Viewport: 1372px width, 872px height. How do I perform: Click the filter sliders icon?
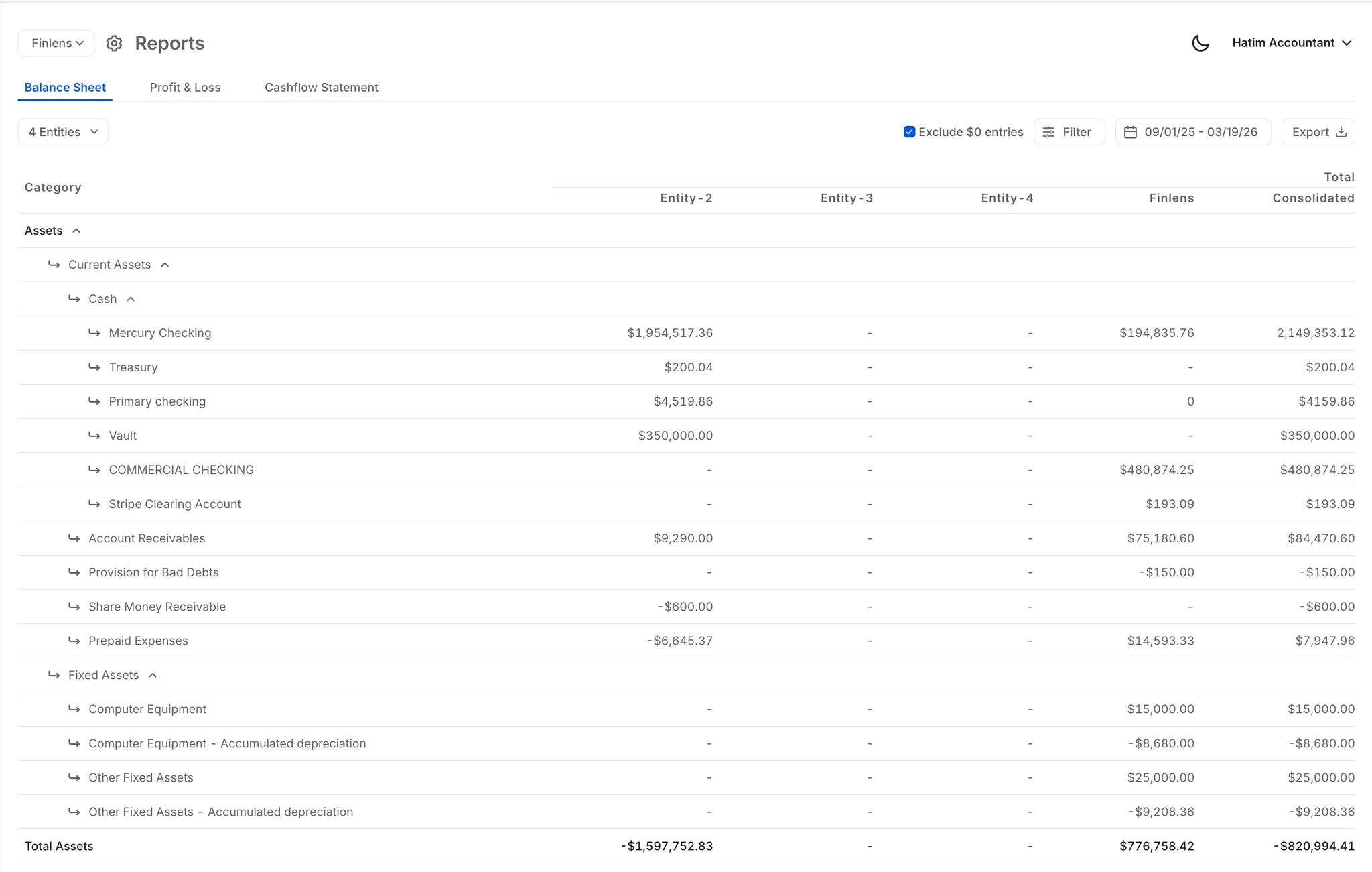click(1048, 132)
